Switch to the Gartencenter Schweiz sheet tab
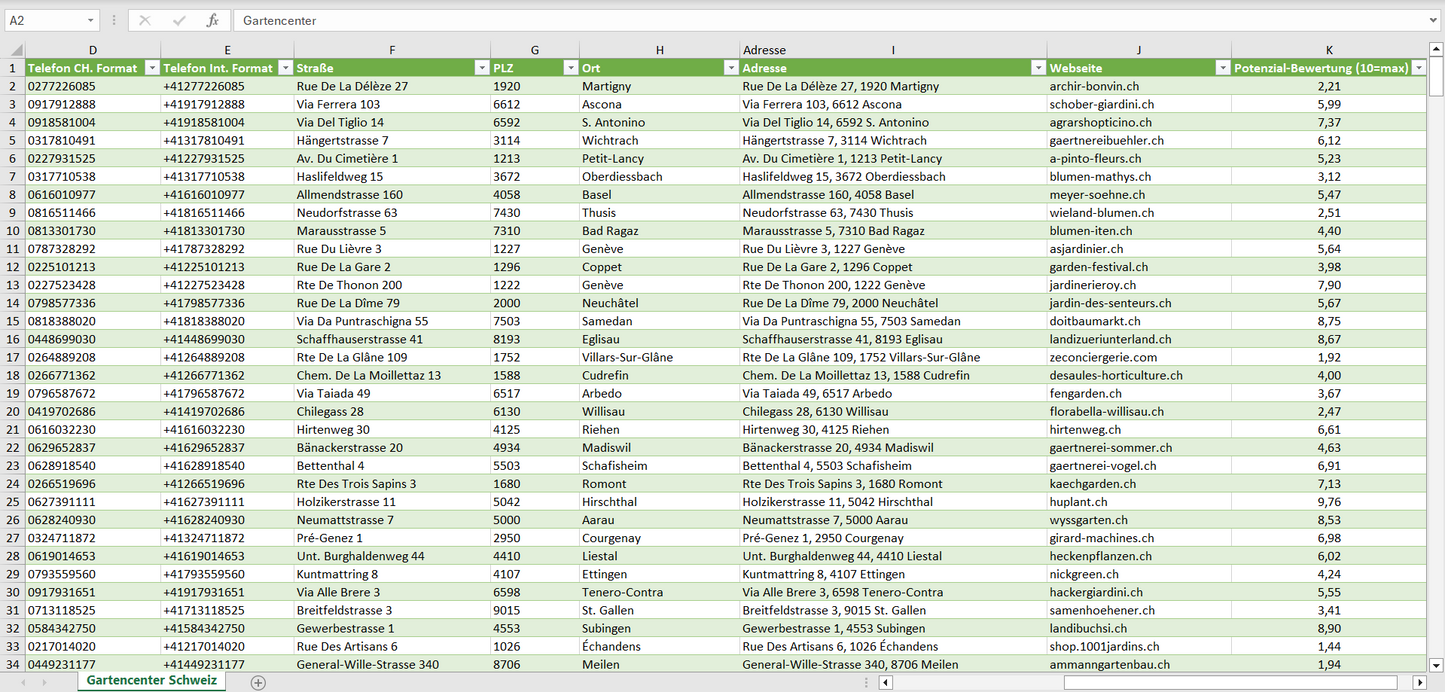 (x=152, y=681)
